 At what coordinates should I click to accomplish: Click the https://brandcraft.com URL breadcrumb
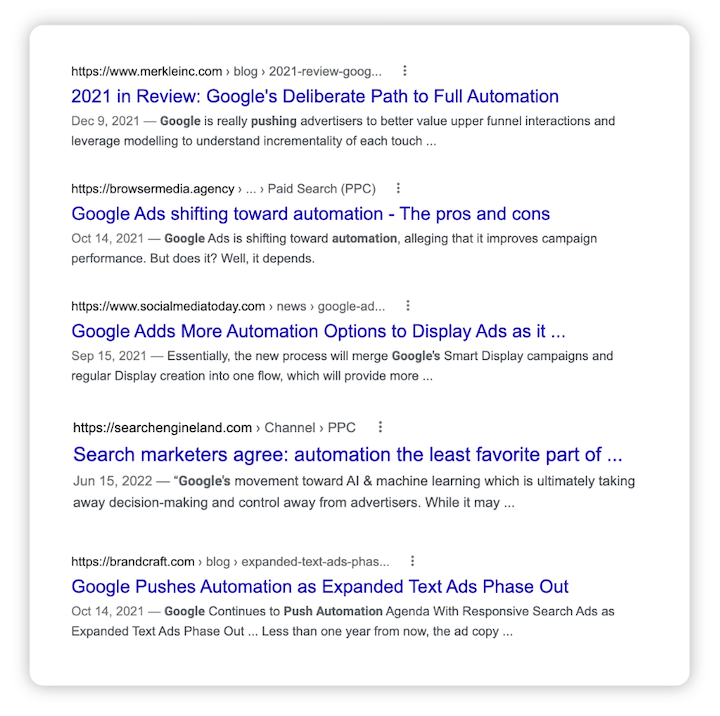point(230,562)
